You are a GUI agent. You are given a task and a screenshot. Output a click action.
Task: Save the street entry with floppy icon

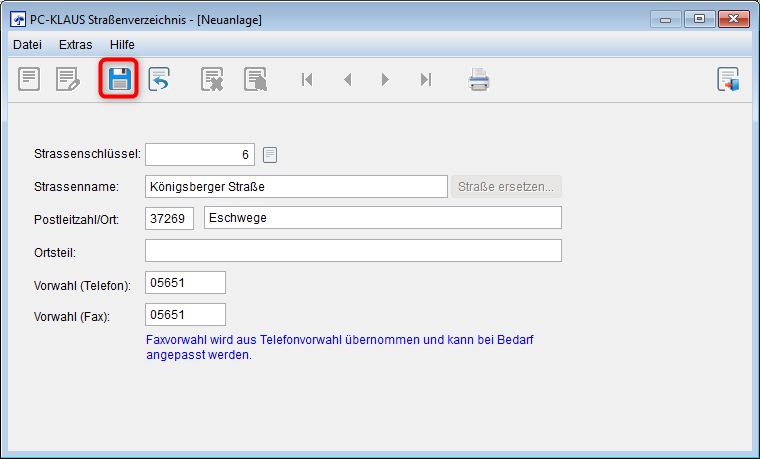119,80
